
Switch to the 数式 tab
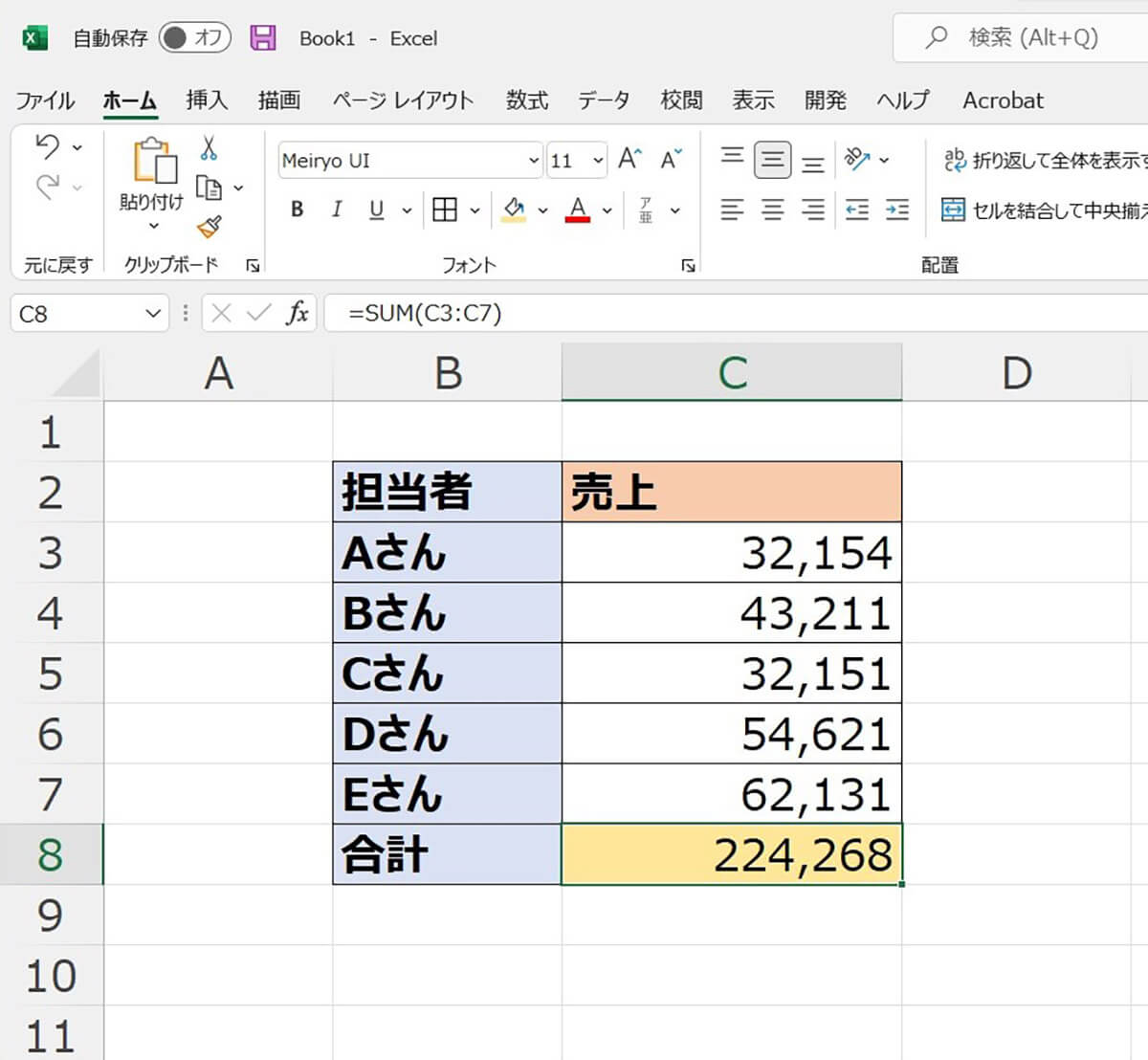click(527, 100)
